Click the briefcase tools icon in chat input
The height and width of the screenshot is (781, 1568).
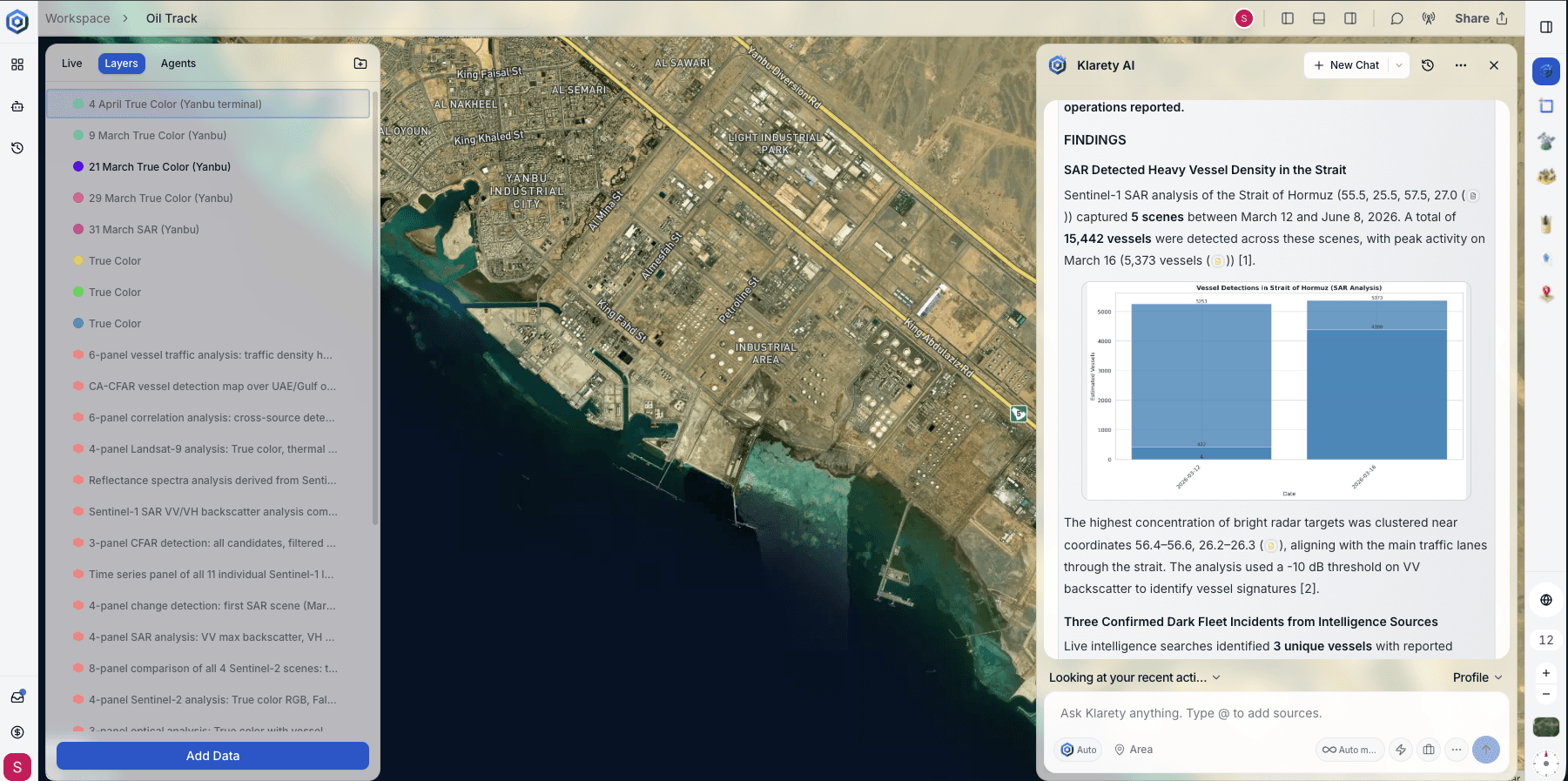pos(1429,750)
